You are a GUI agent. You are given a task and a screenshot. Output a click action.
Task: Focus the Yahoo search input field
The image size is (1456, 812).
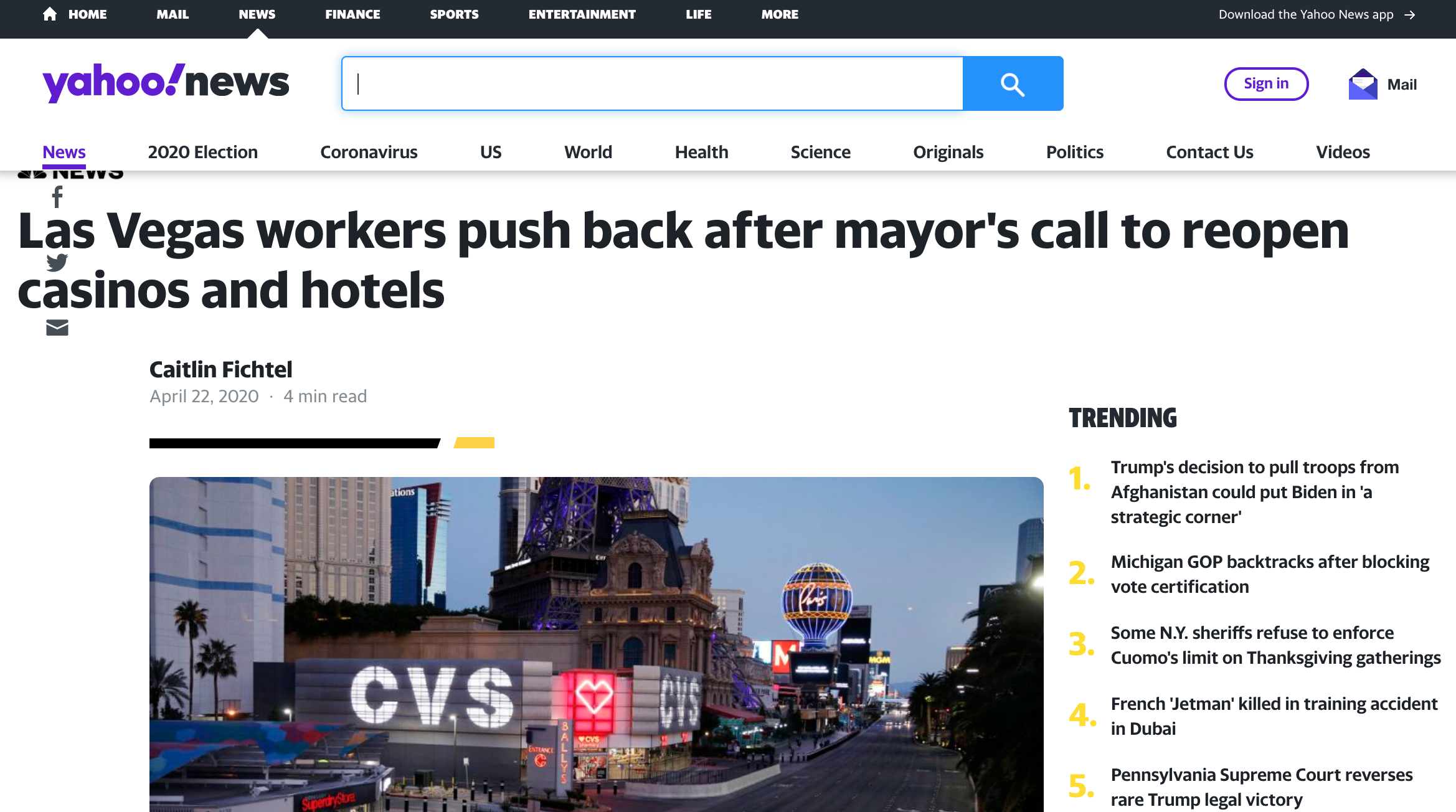652,83
